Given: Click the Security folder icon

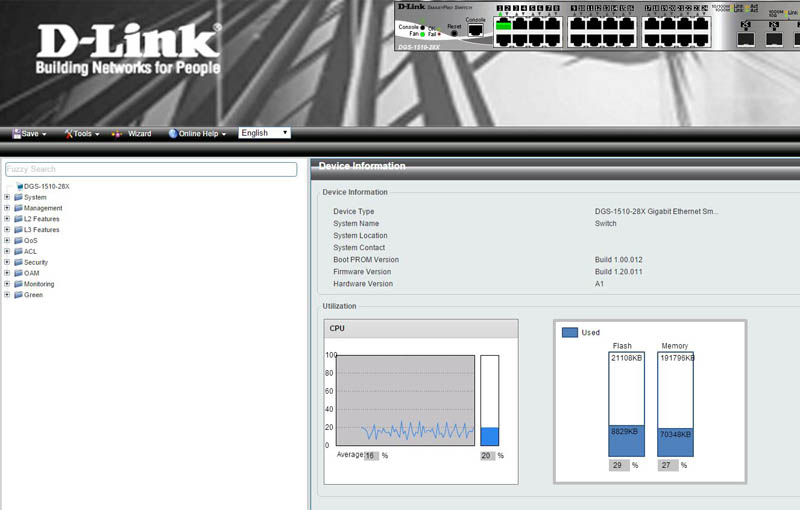Looking at the screenshot, I should click(18, 262).
